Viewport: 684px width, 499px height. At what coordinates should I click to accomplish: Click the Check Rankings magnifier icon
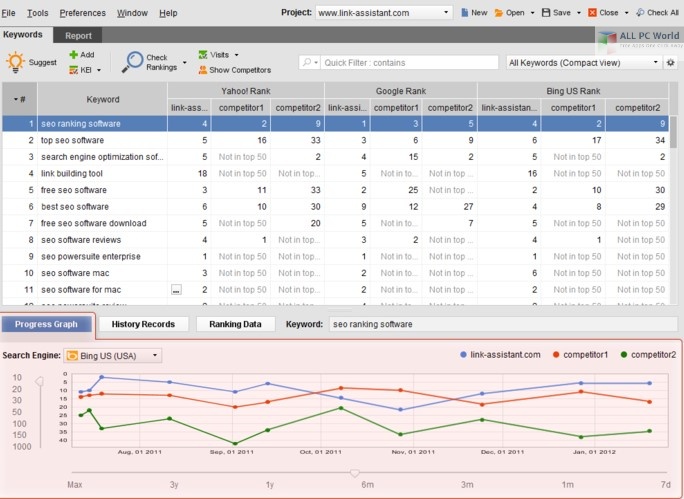coord(133,62)
